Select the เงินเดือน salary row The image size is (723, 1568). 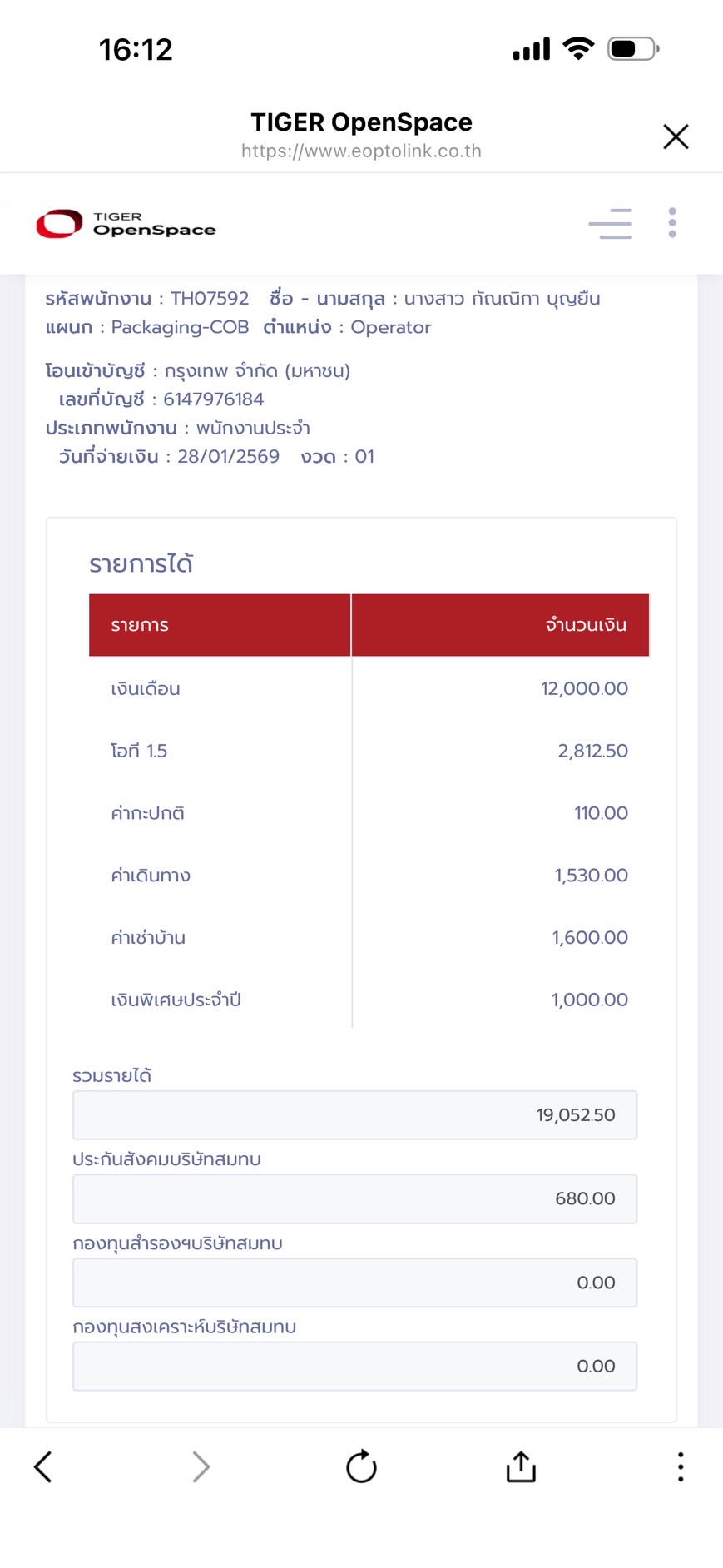[x=369, y=688]
